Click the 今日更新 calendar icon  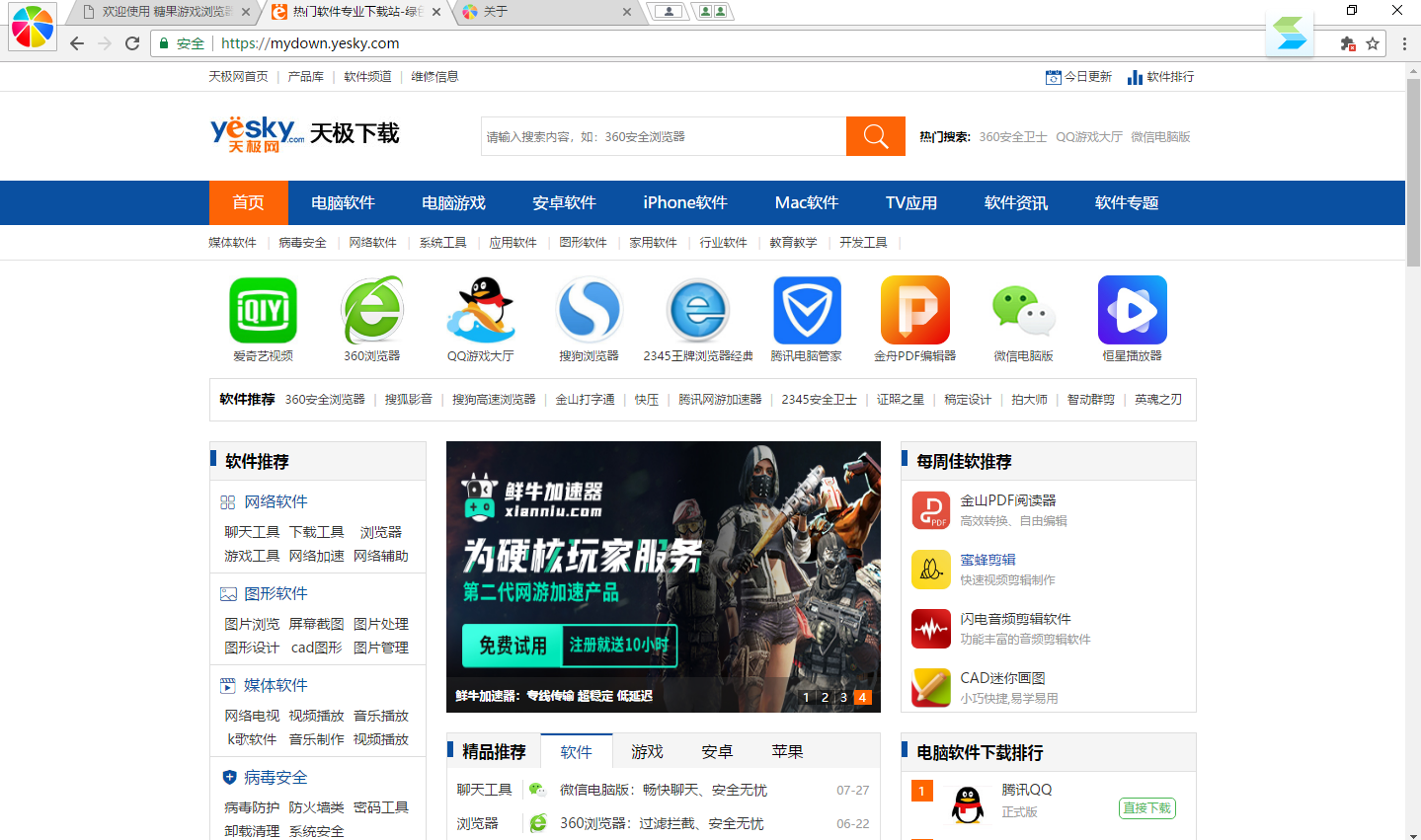tap(1054, 77)
